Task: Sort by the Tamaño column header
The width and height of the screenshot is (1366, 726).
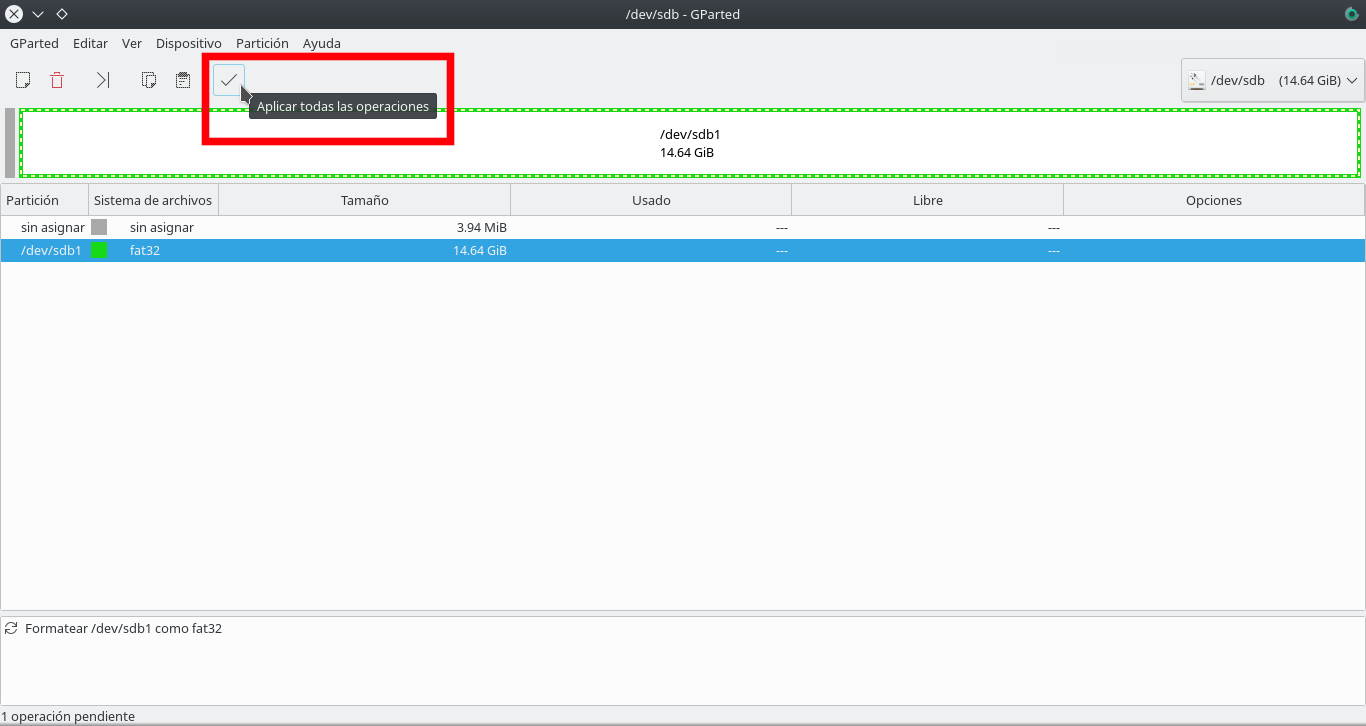Action: click(x=365, y=200)
